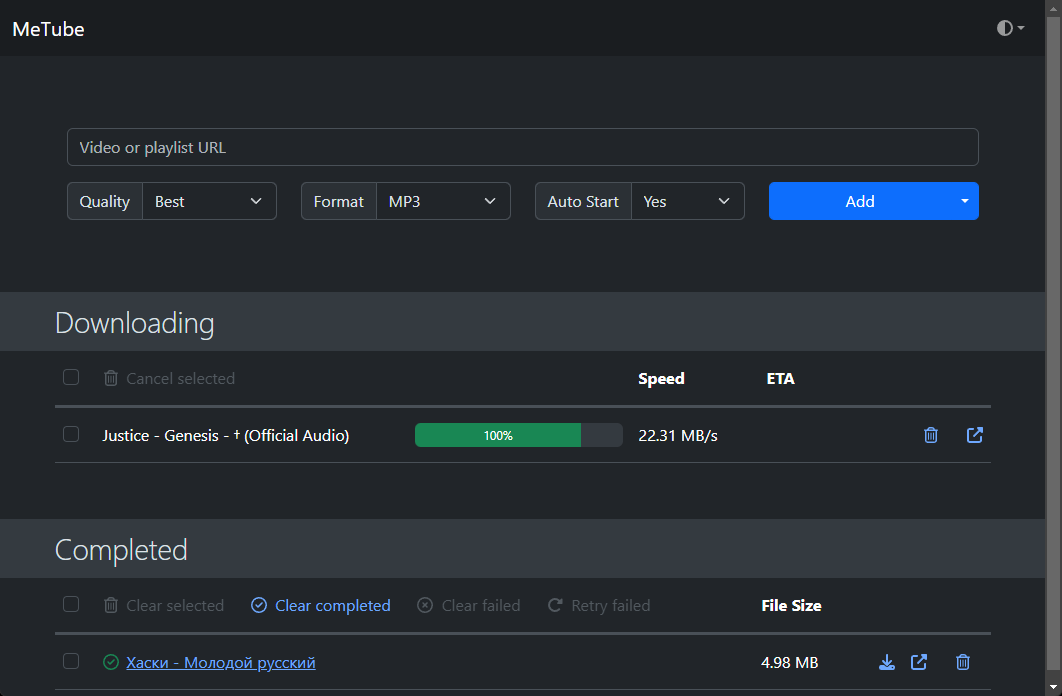Expand the Format dropdown showing MP3

(x=443, y=201)
